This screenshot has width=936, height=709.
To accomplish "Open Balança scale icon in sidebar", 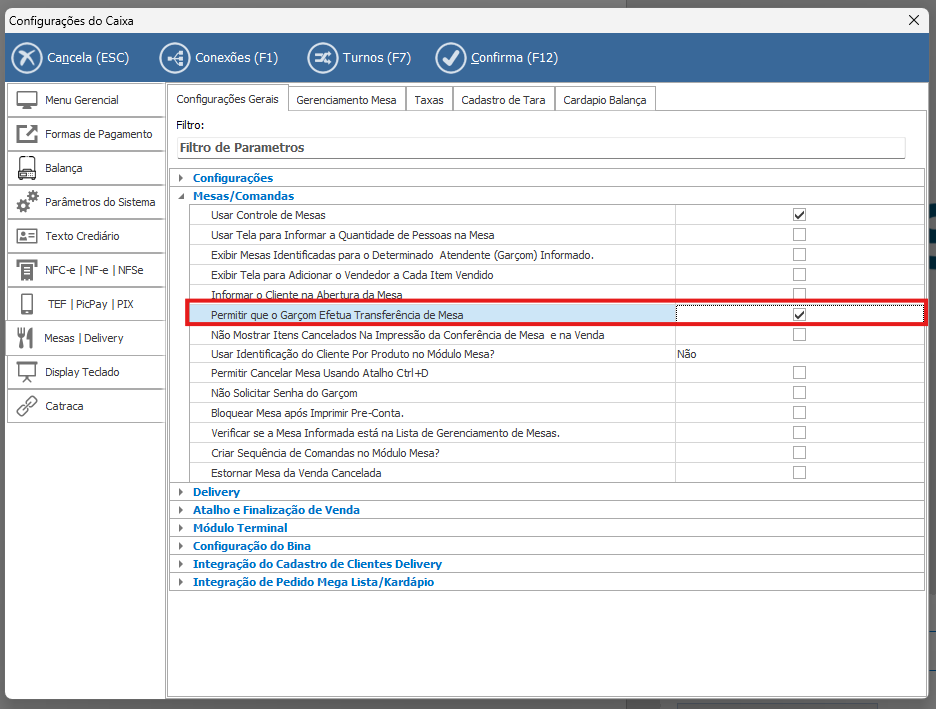I will [28, 168].
